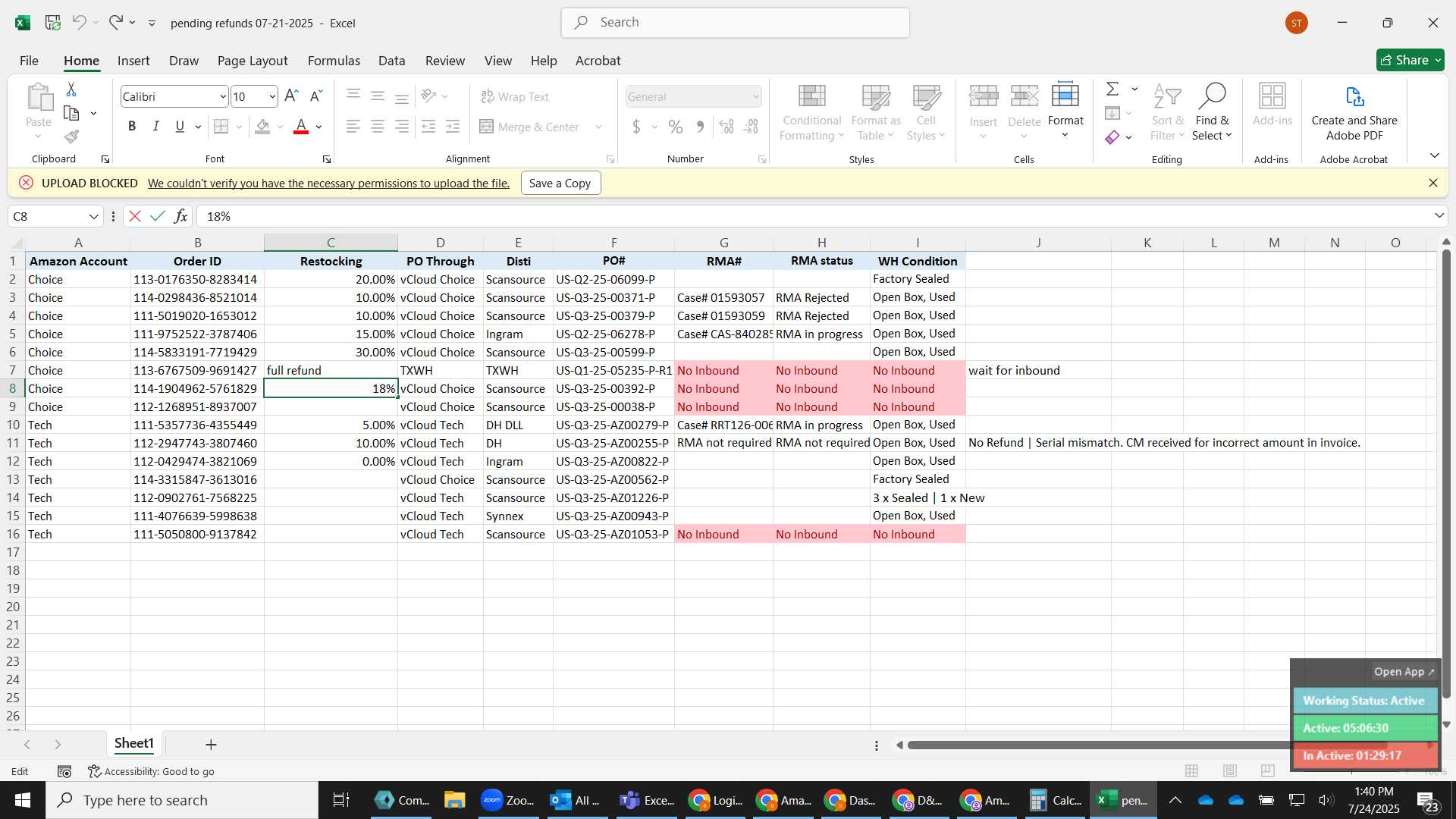The width and height of the screenshot is (1456, 819).
Task: Click Merge & Center
Action: (x=529, y=127)
